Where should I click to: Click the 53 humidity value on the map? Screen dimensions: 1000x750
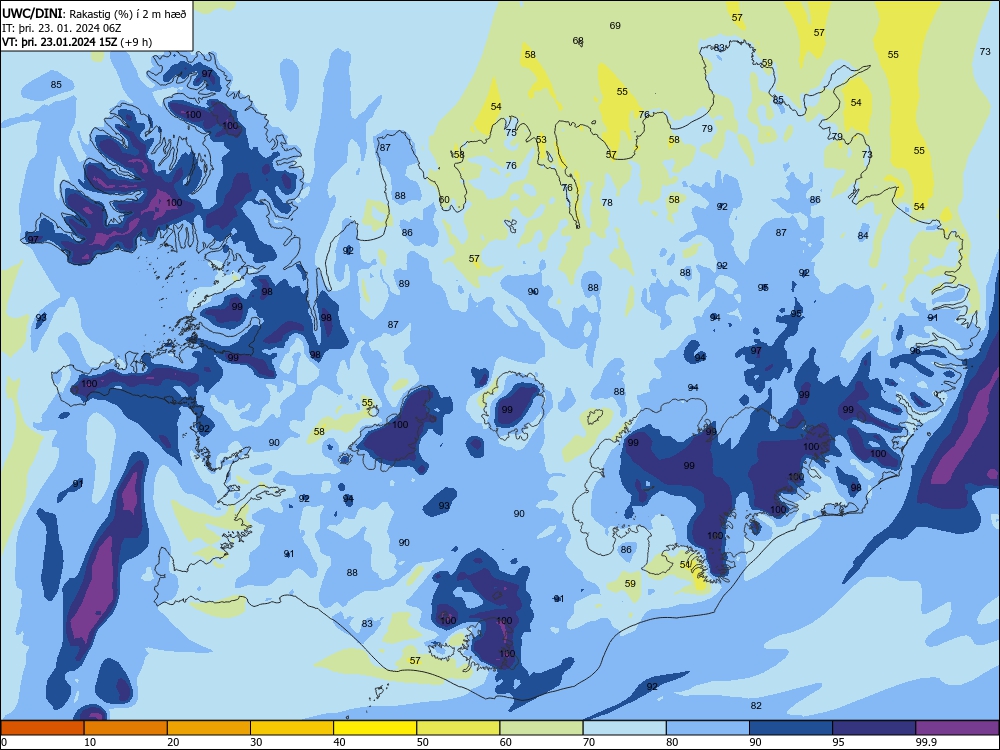point(541,140)
